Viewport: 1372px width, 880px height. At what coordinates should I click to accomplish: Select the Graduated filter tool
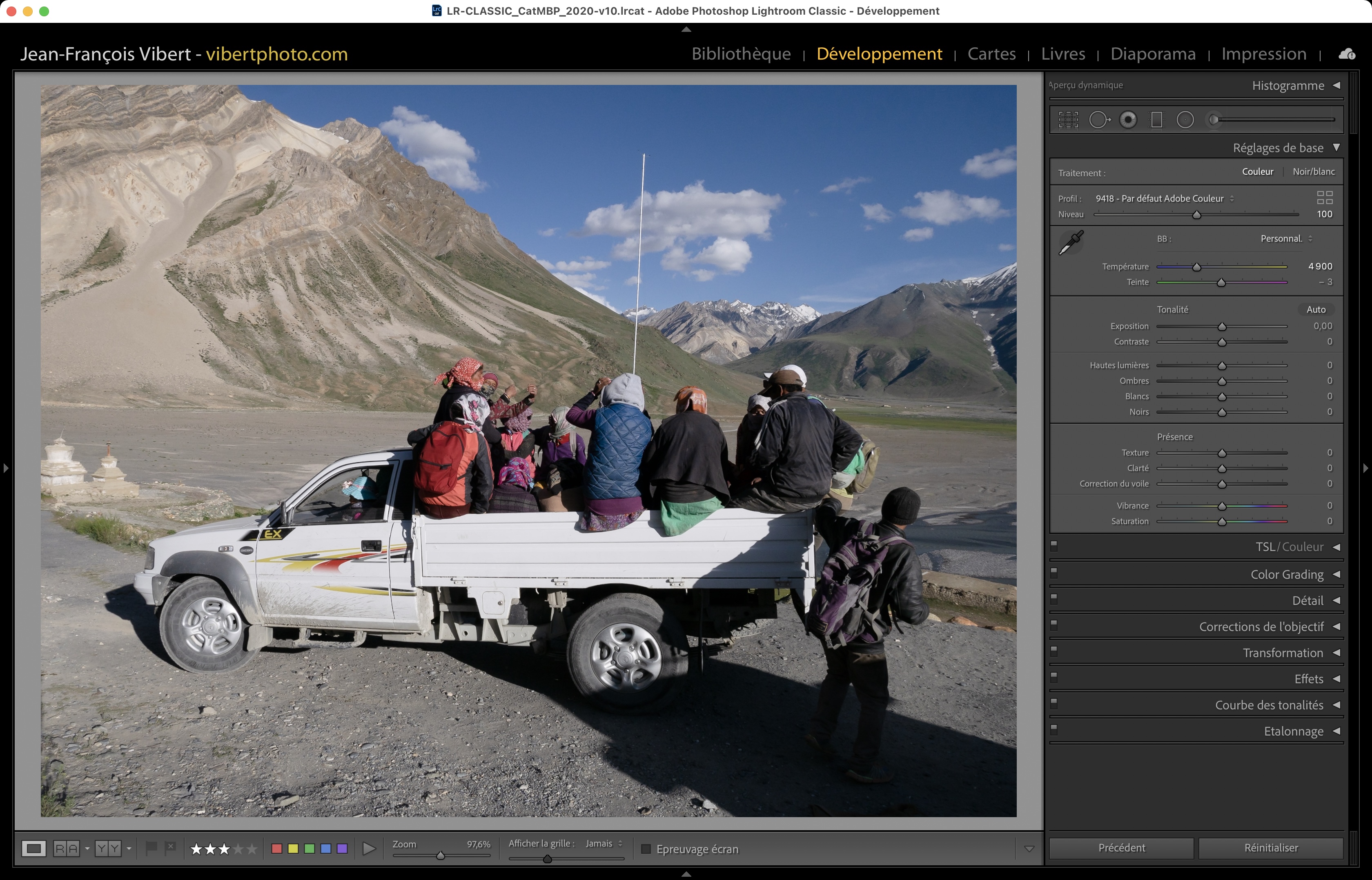(1156, 120)
